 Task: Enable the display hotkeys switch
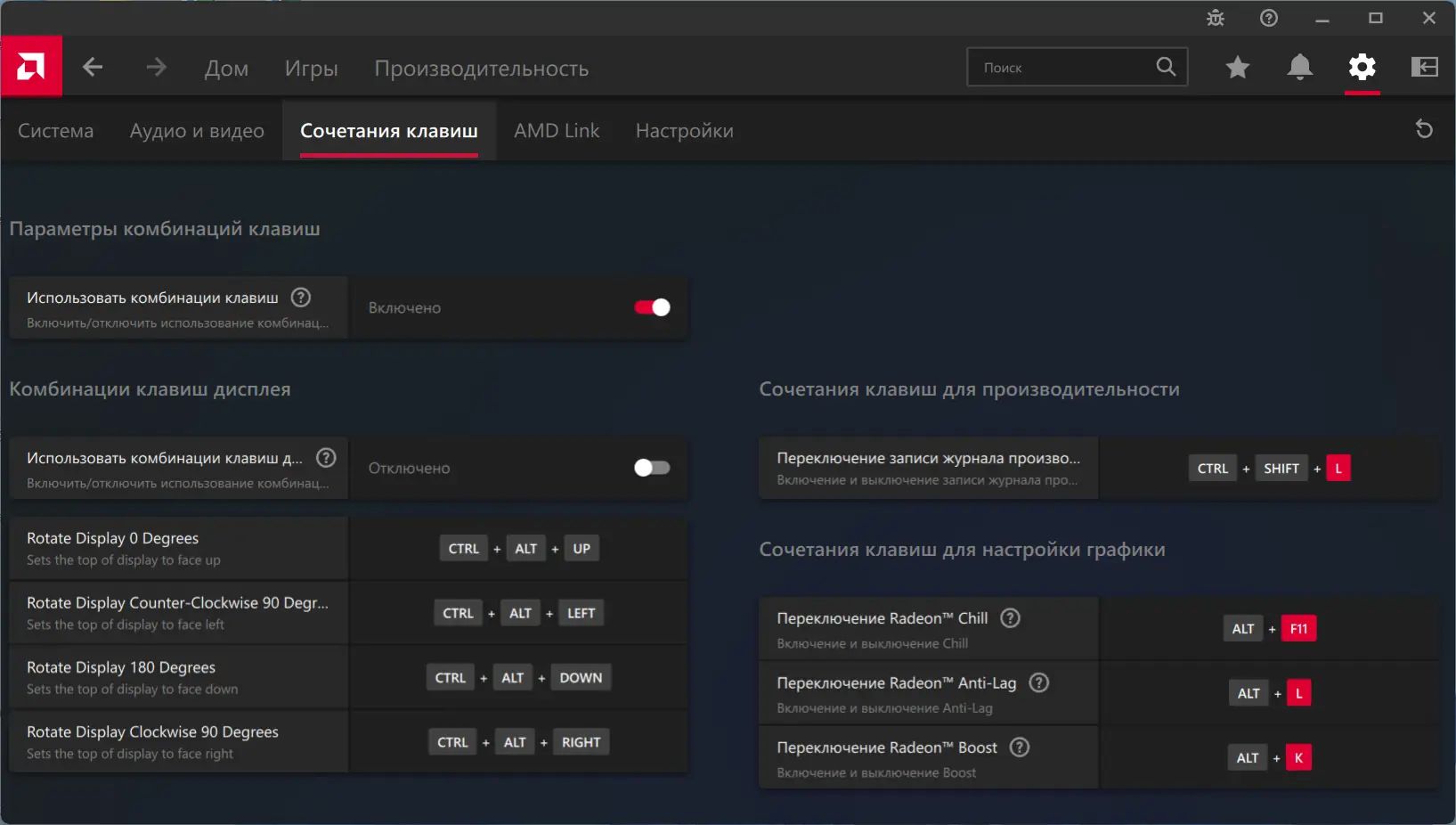(652, 468)
